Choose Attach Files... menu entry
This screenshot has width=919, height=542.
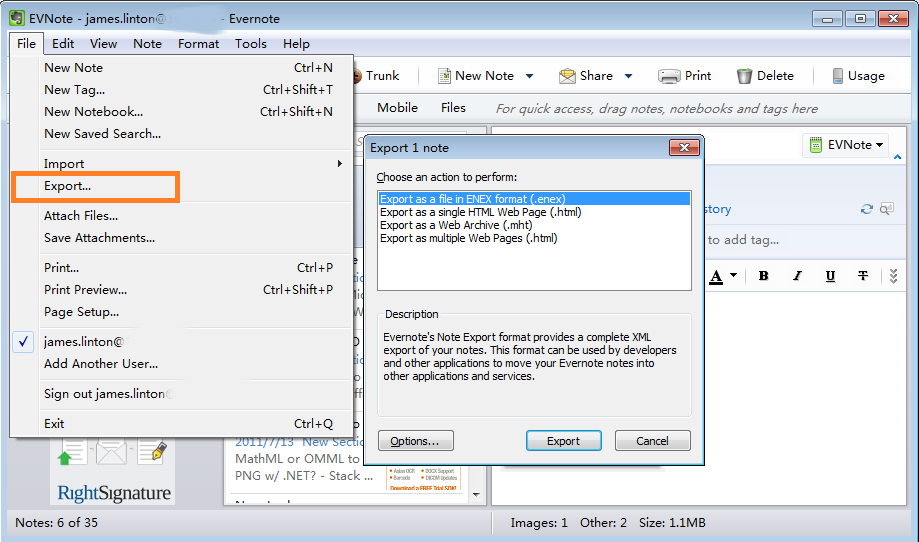click(182, 216)
